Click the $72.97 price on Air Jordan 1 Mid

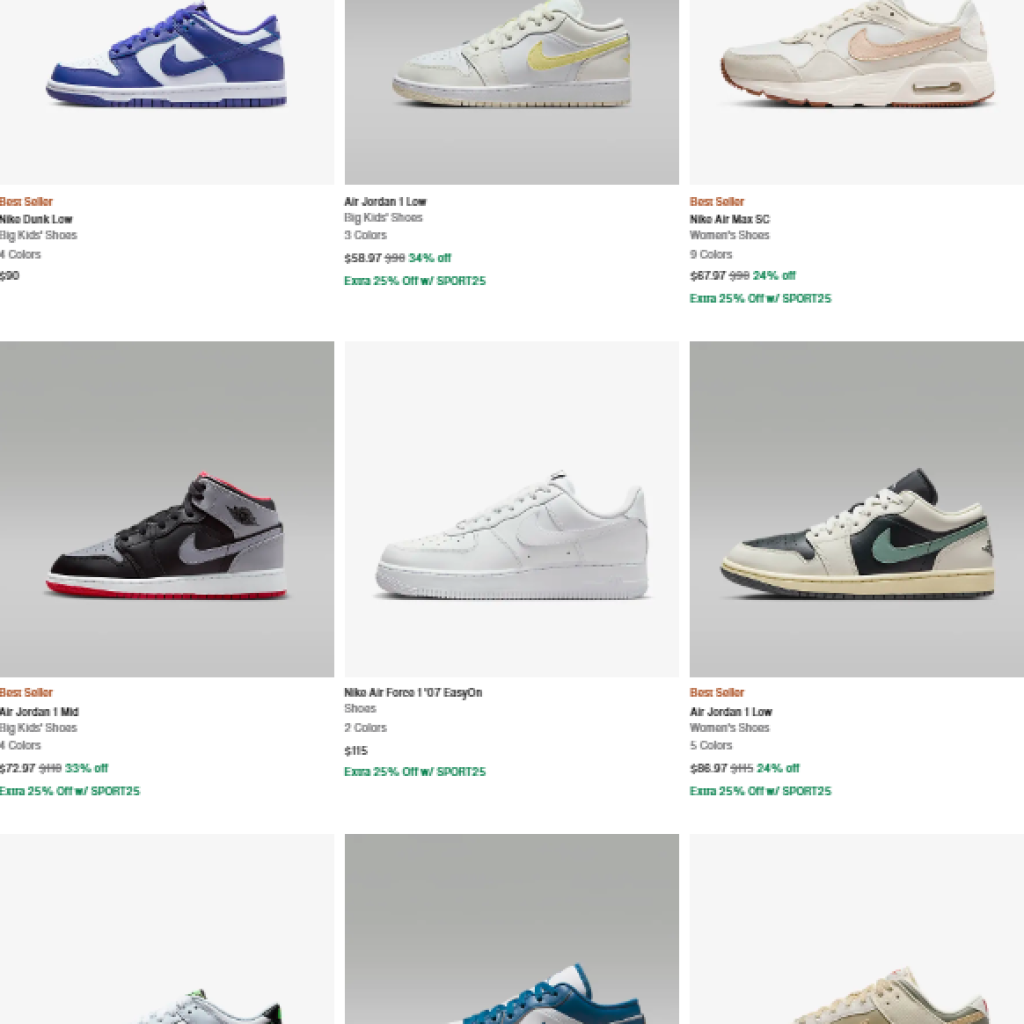[18, 769]
